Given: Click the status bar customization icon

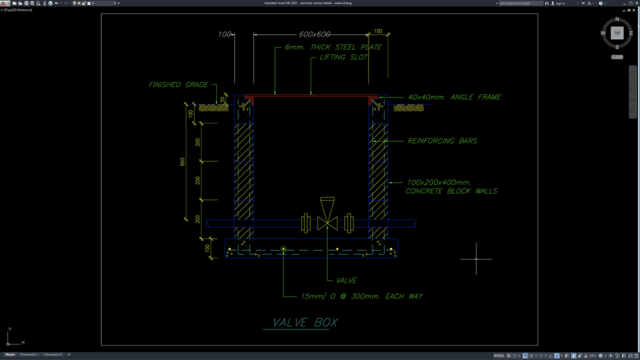Looking at the screenshot, I should 636,356.
